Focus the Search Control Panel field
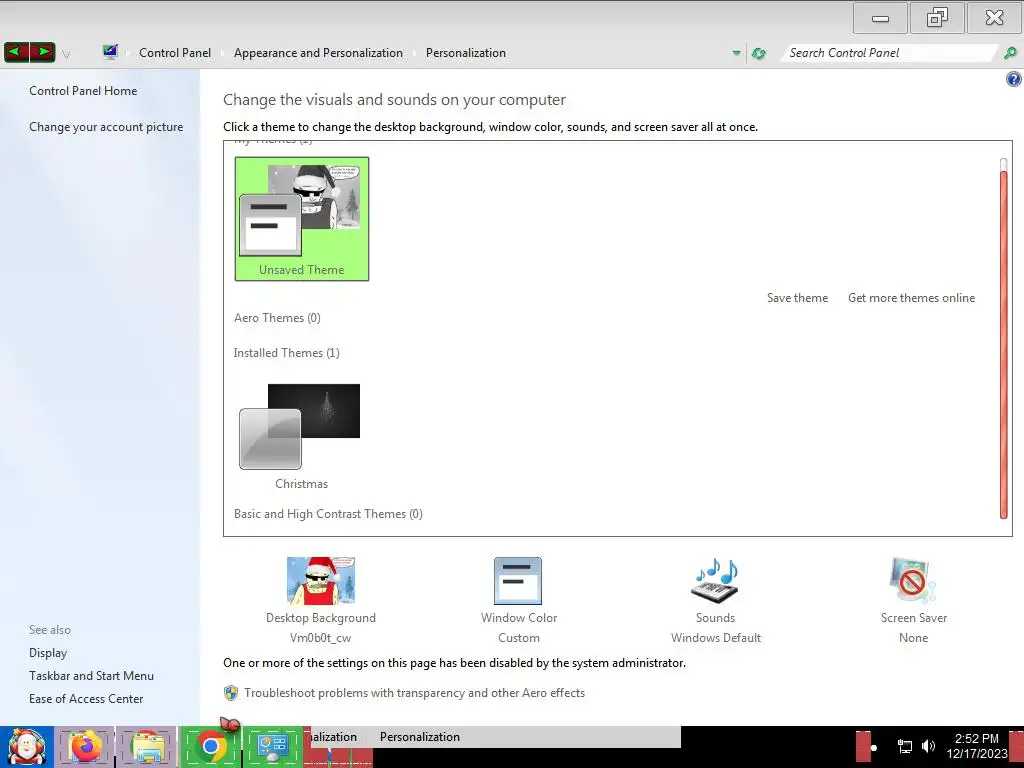The image size is (1024, 768). [x=889, y=53]
